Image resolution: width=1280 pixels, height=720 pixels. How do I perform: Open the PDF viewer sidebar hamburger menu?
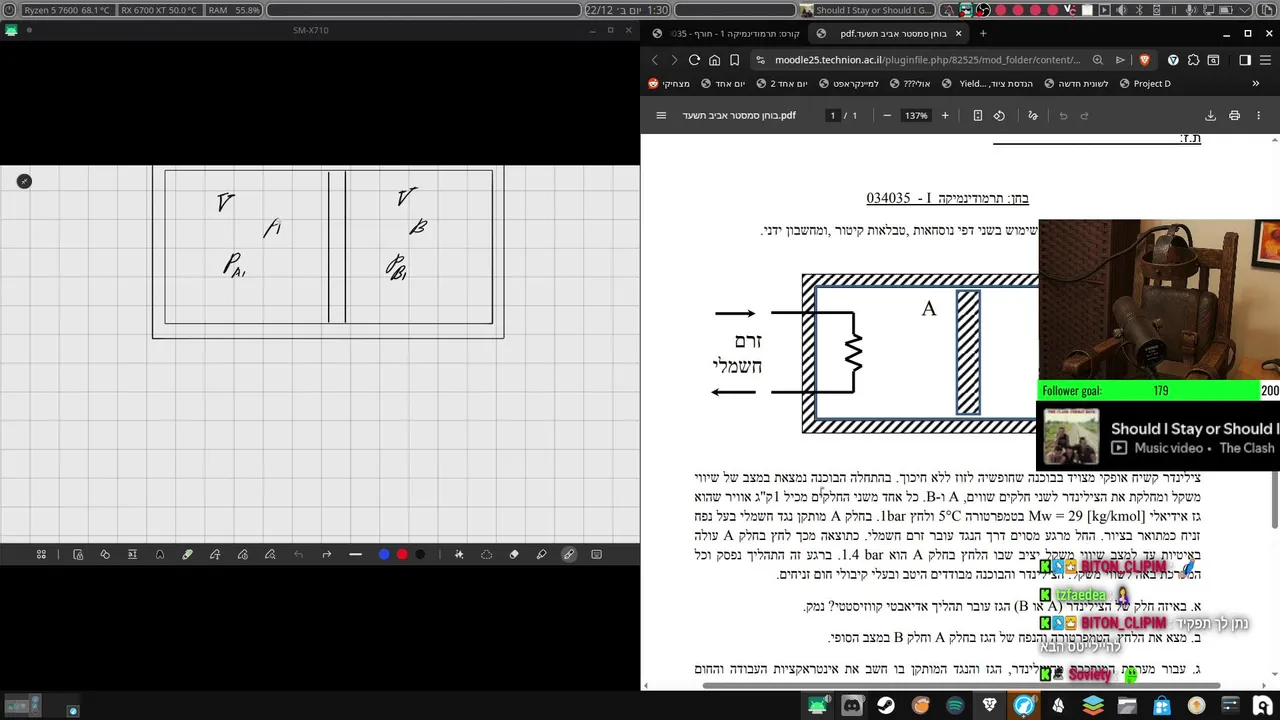[661, 116]
